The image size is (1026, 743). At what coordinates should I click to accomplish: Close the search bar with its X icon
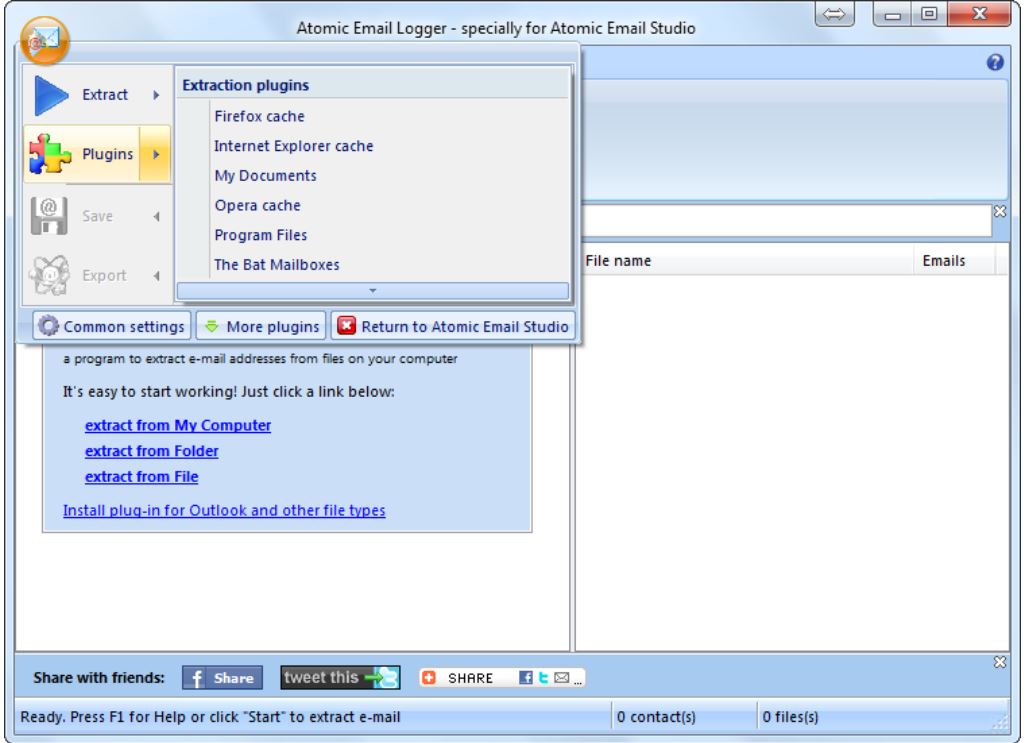point(1000,211)
